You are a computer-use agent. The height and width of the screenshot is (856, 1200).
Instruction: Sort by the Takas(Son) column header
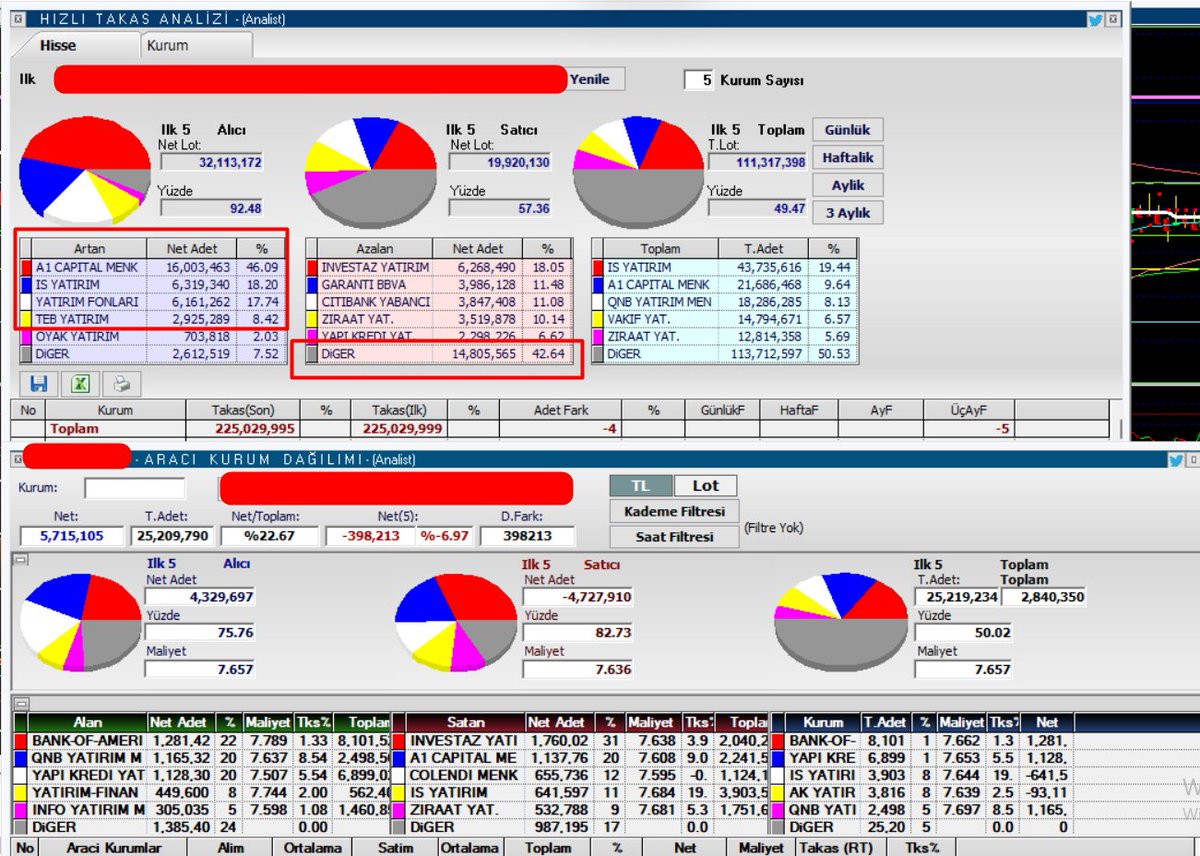click(243, 410)
